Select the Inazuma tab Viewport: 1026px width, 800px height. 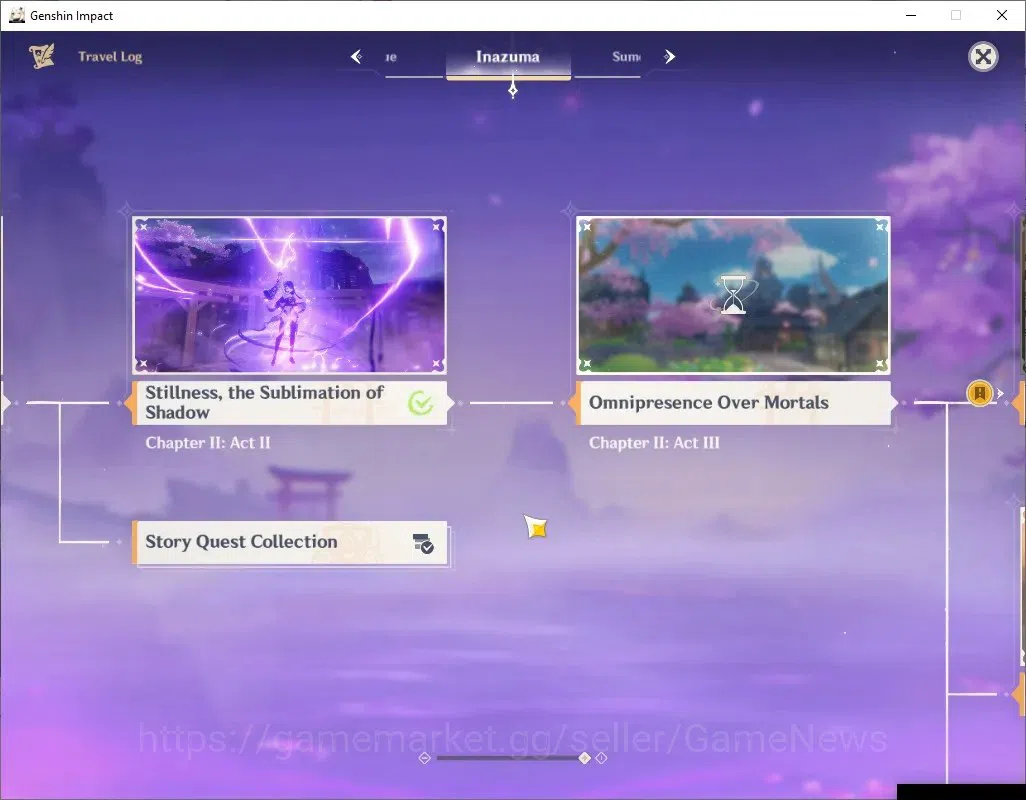tap(508, 58)
